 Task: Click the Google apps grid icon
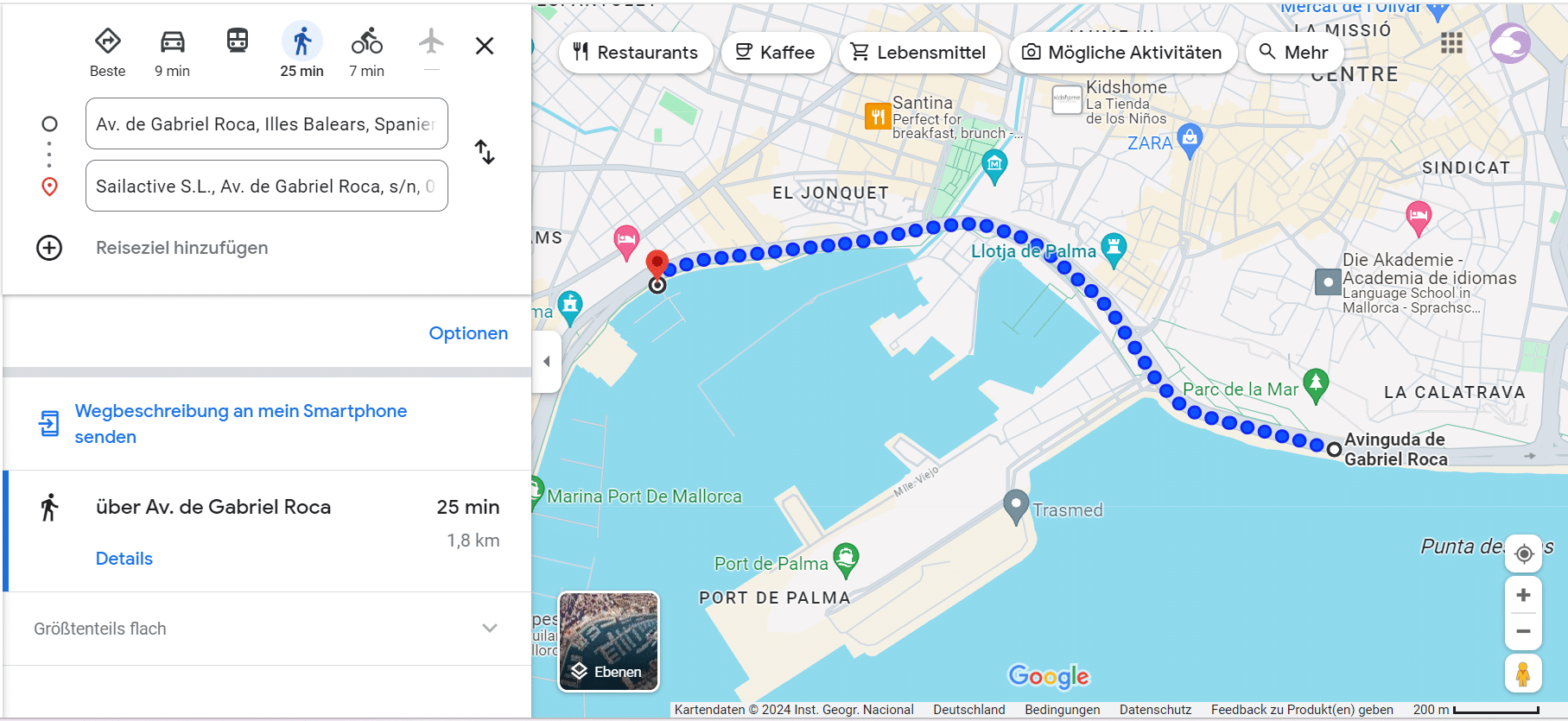1451,43
